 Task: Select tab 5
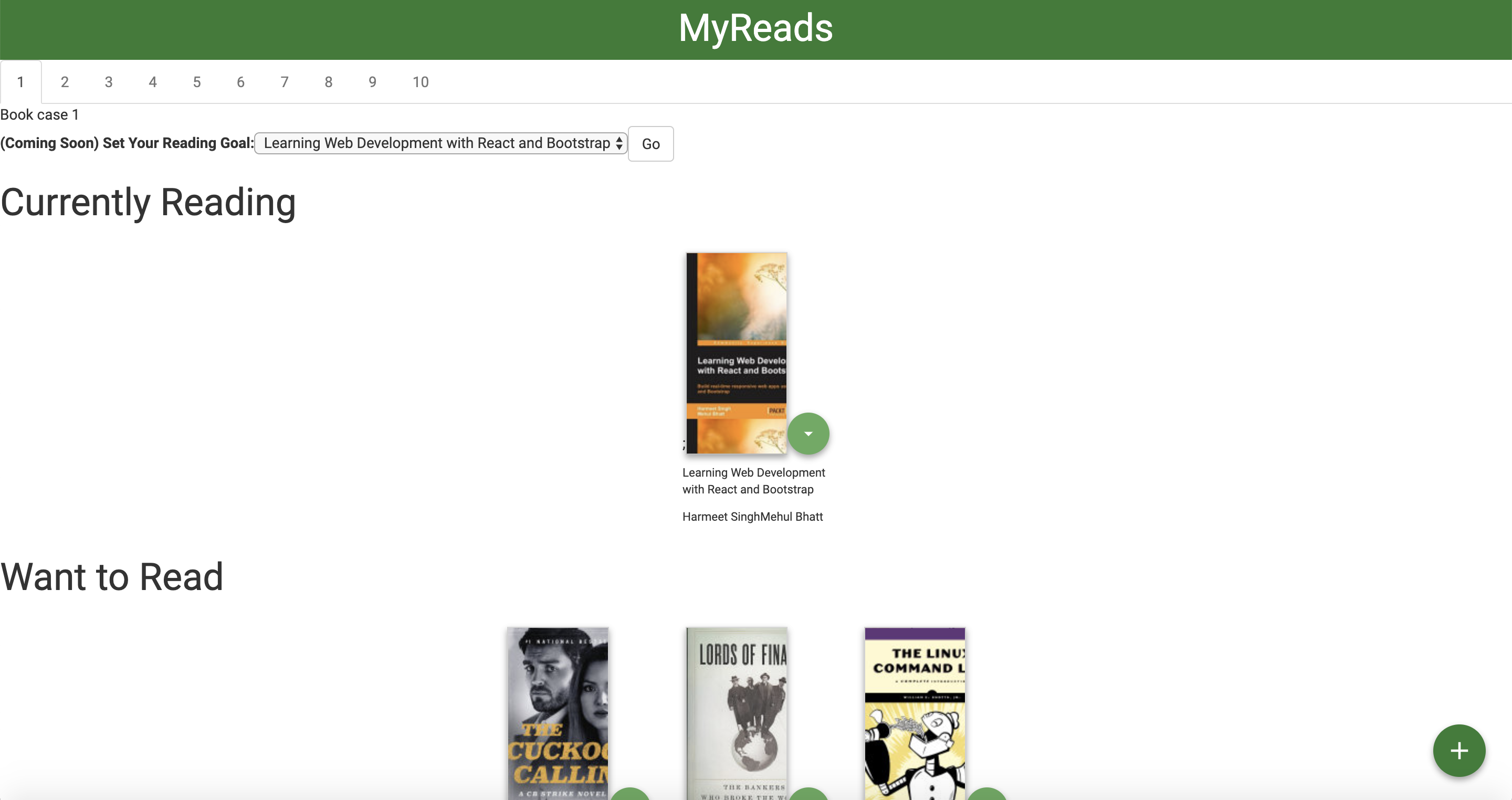click(x=197, y=82)
